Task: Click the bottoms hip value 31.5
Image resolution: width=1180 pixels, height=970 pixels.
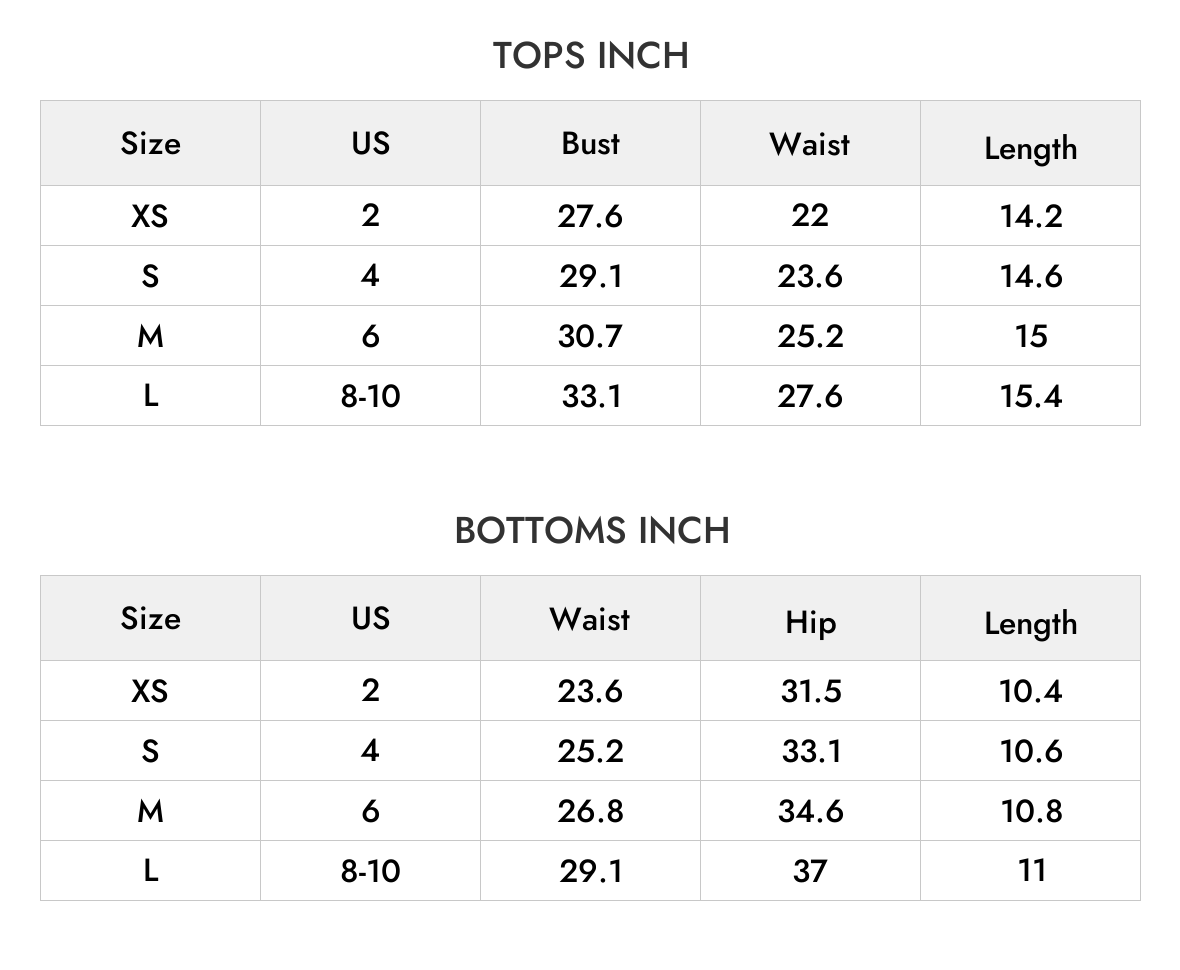Action: [x=810, y=691]
